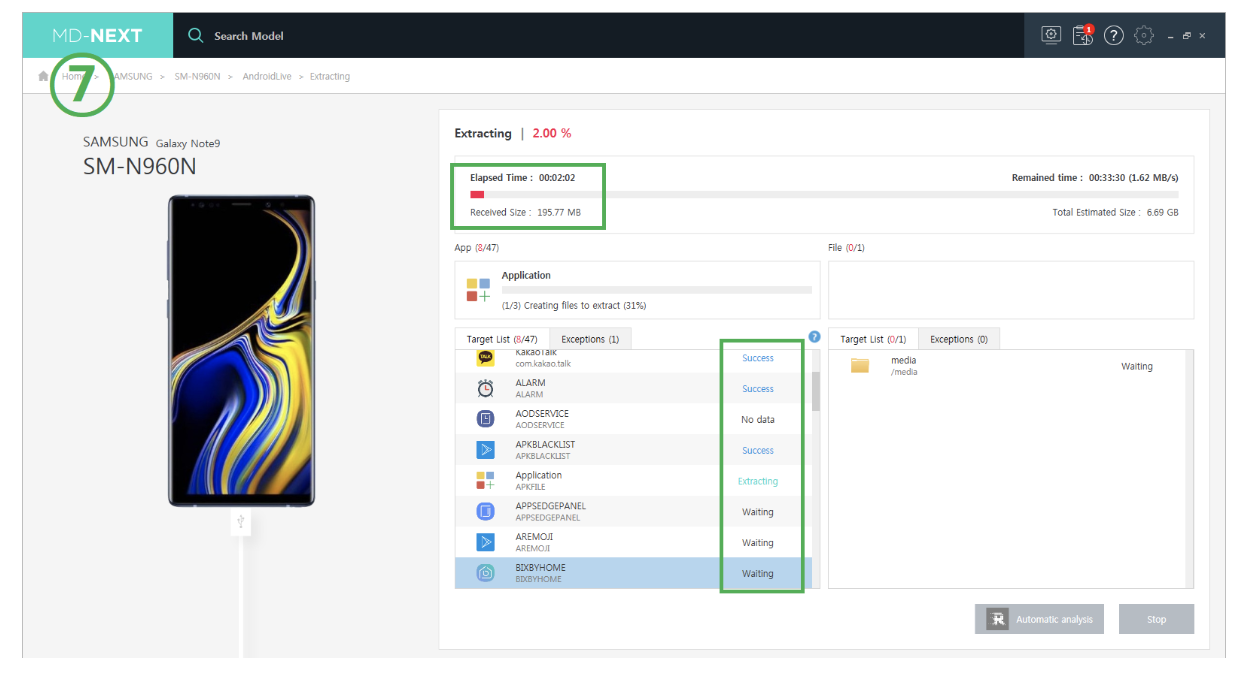The height and width of the screenshot is (678, 1240).
Task: Open the monitor settings icon in header
Action: pos(1050,35)
